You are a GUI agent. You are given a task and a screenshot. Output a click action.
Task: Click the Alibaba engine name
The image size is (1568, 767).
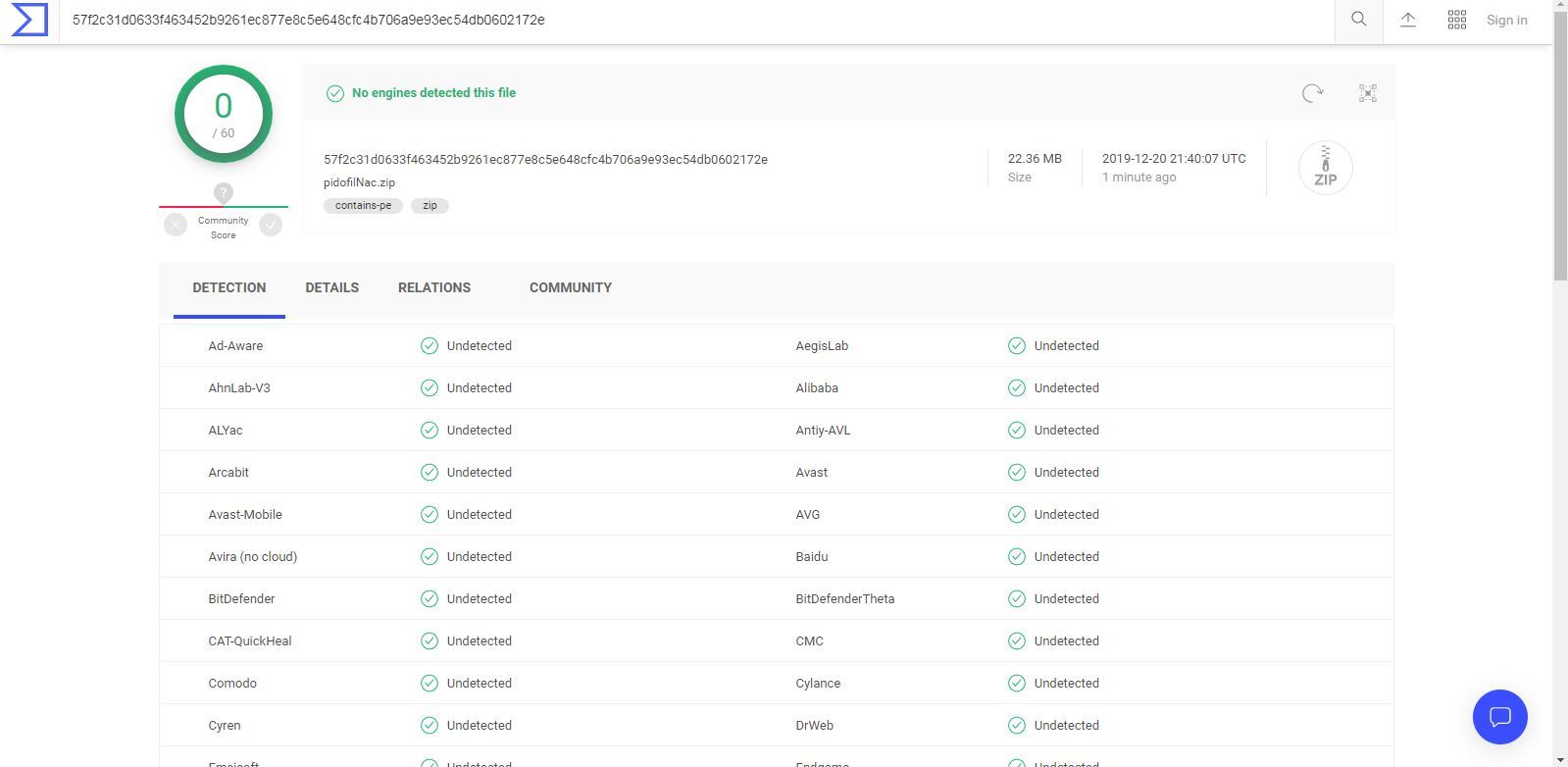click(817, 388)
